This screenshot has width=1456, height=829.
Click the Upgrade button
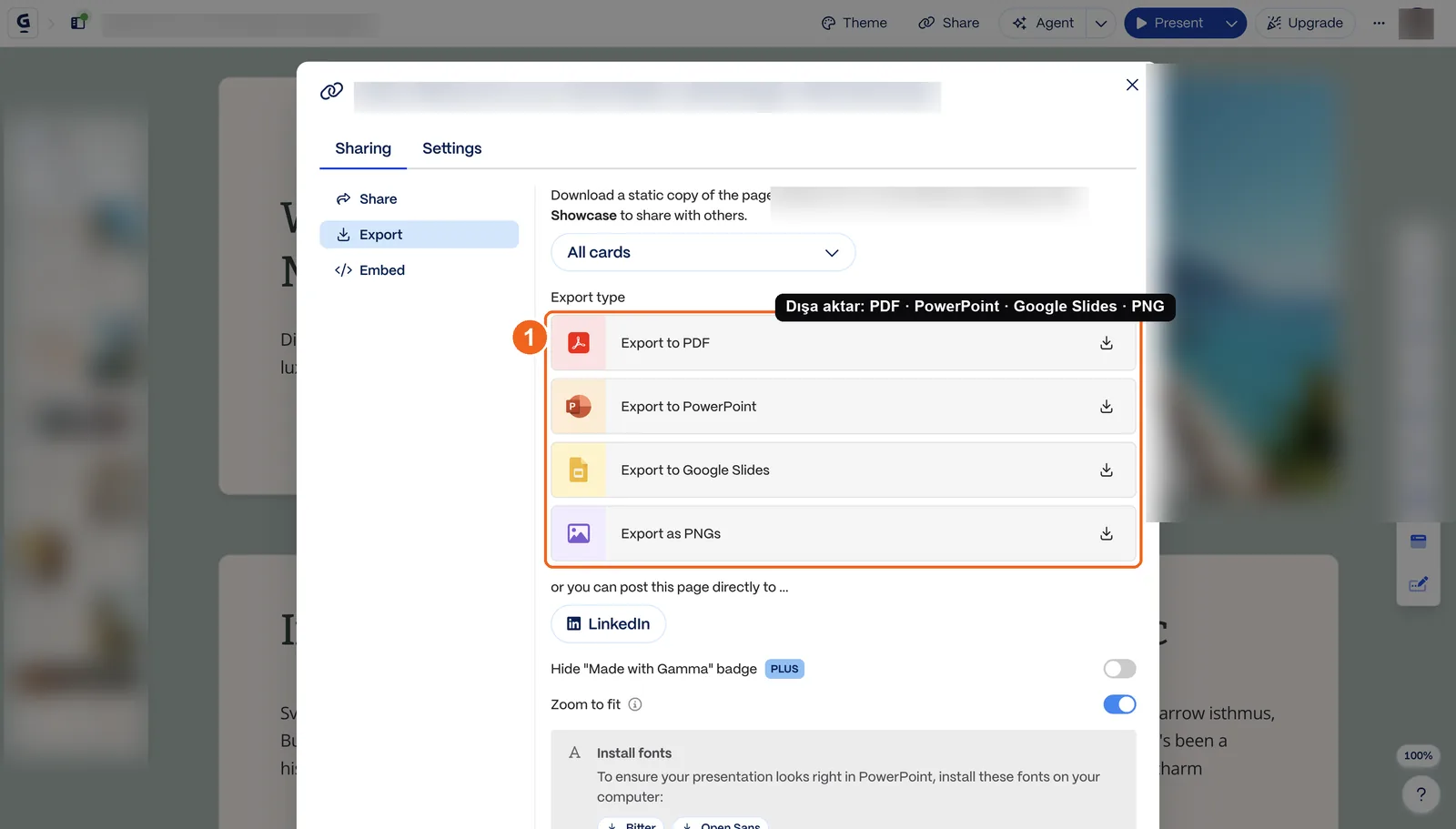(1305, 23)
